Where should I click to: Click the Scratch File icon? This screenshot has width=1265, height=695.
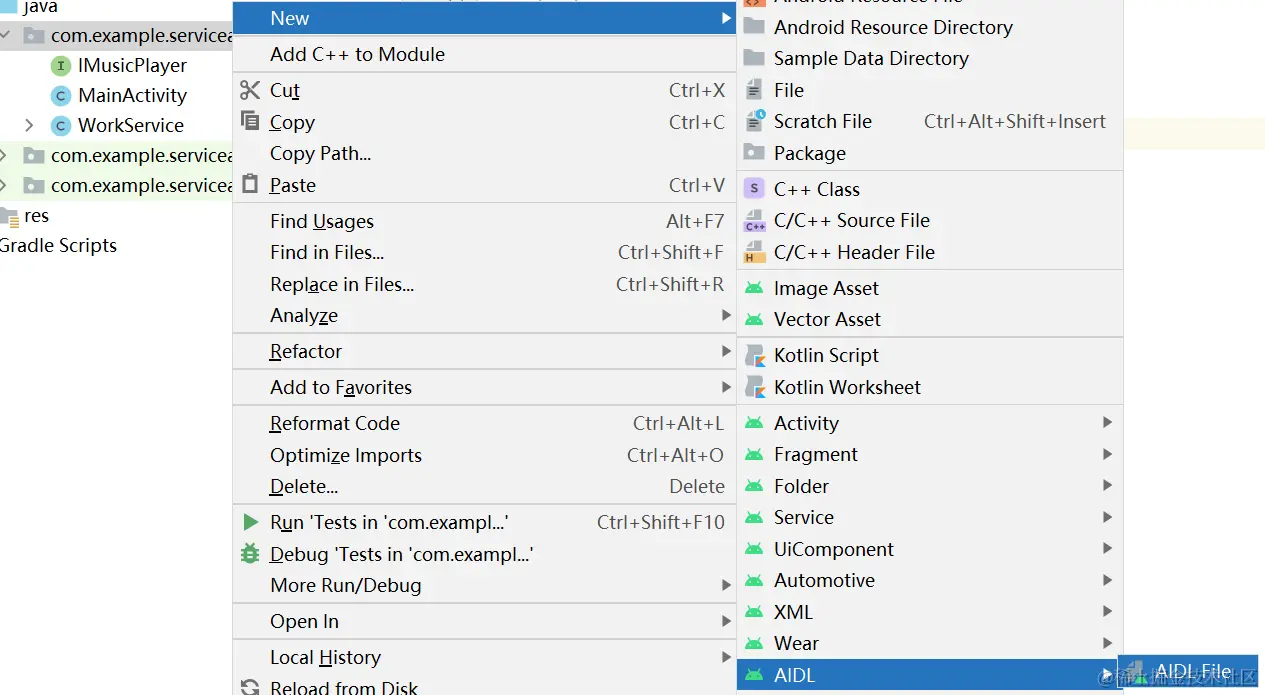[x=755, y=121]
